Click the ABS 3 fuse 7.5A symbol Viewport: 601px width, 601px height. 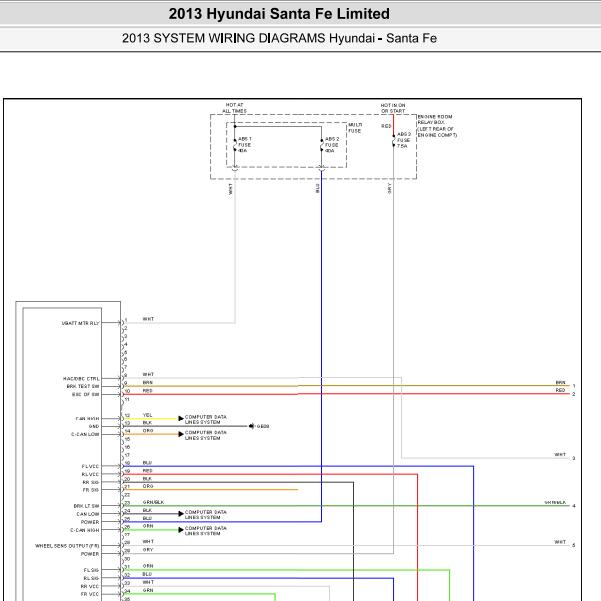tap(394, 140)
